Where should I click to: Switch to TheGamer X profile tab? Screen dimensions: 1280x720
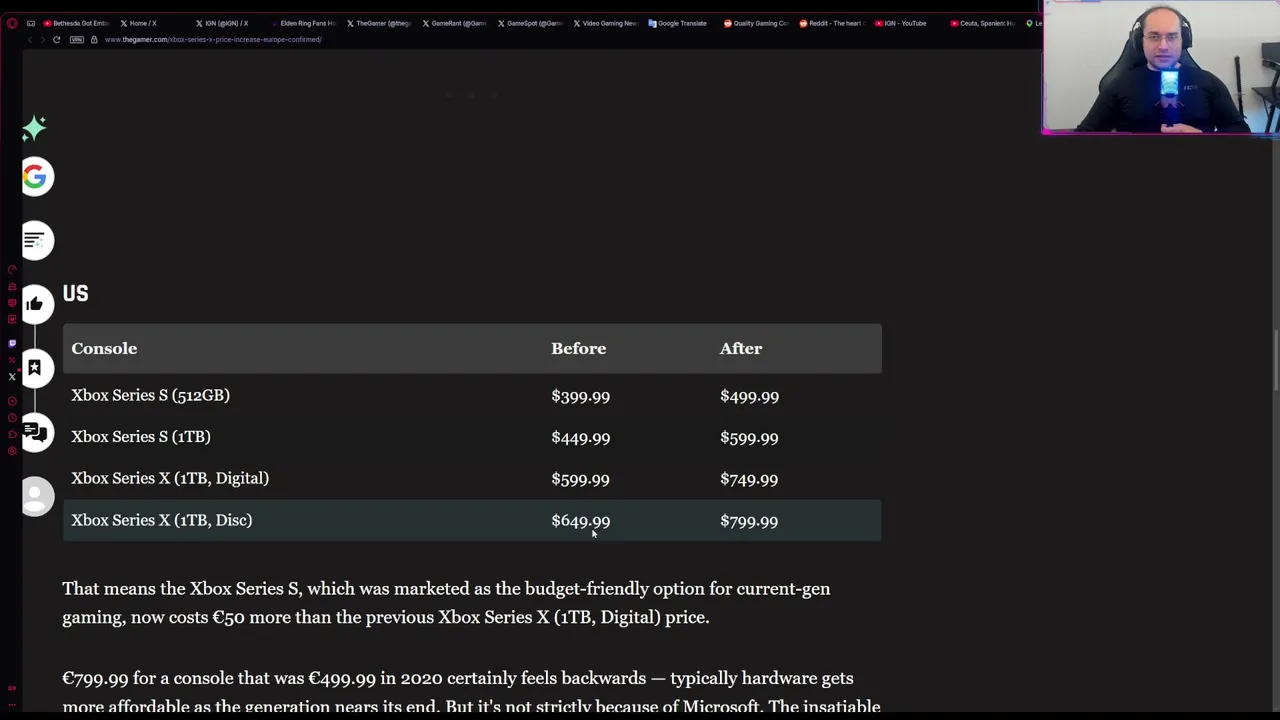pyautogui.click(x=379, y=23)
